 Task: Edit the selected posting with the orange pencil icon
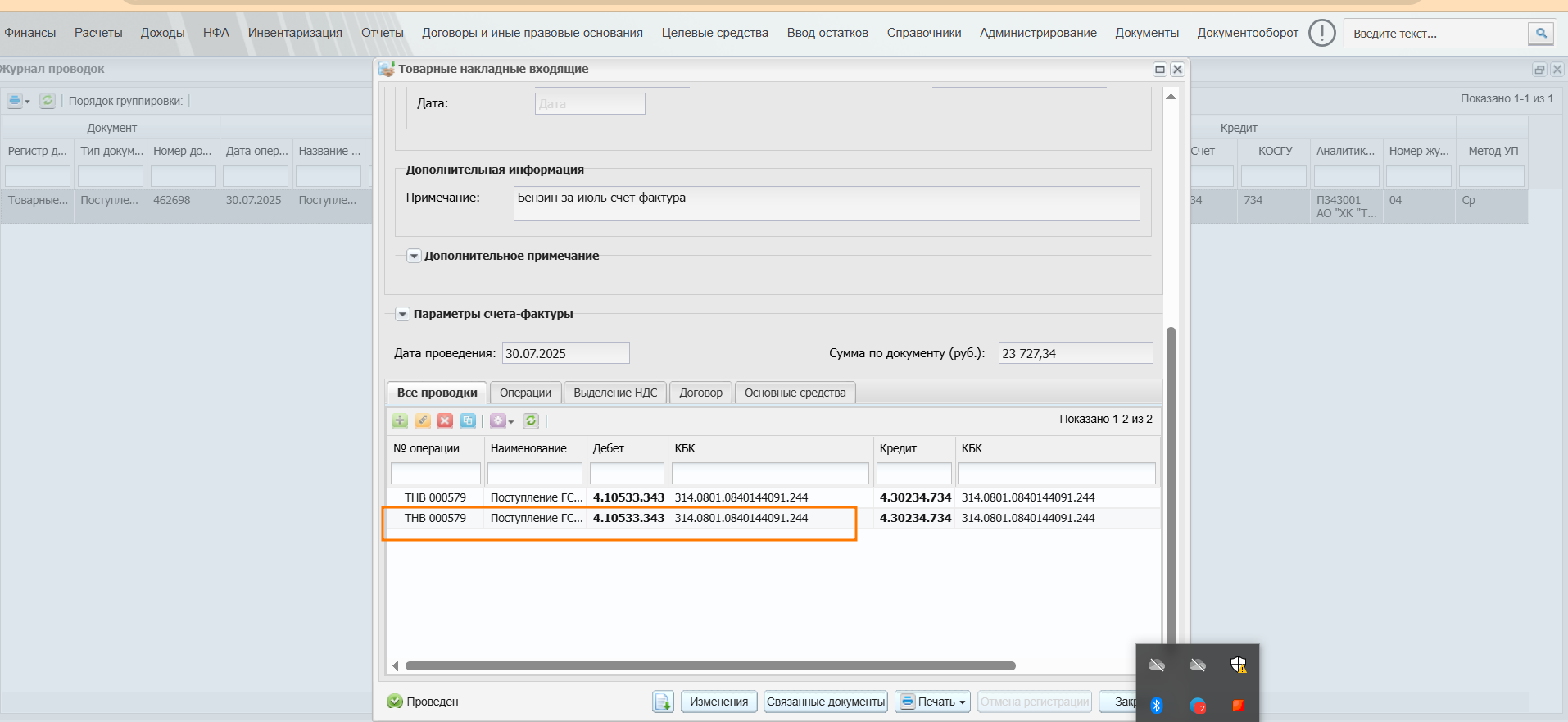pyautogui.click(x=423, y=420)
